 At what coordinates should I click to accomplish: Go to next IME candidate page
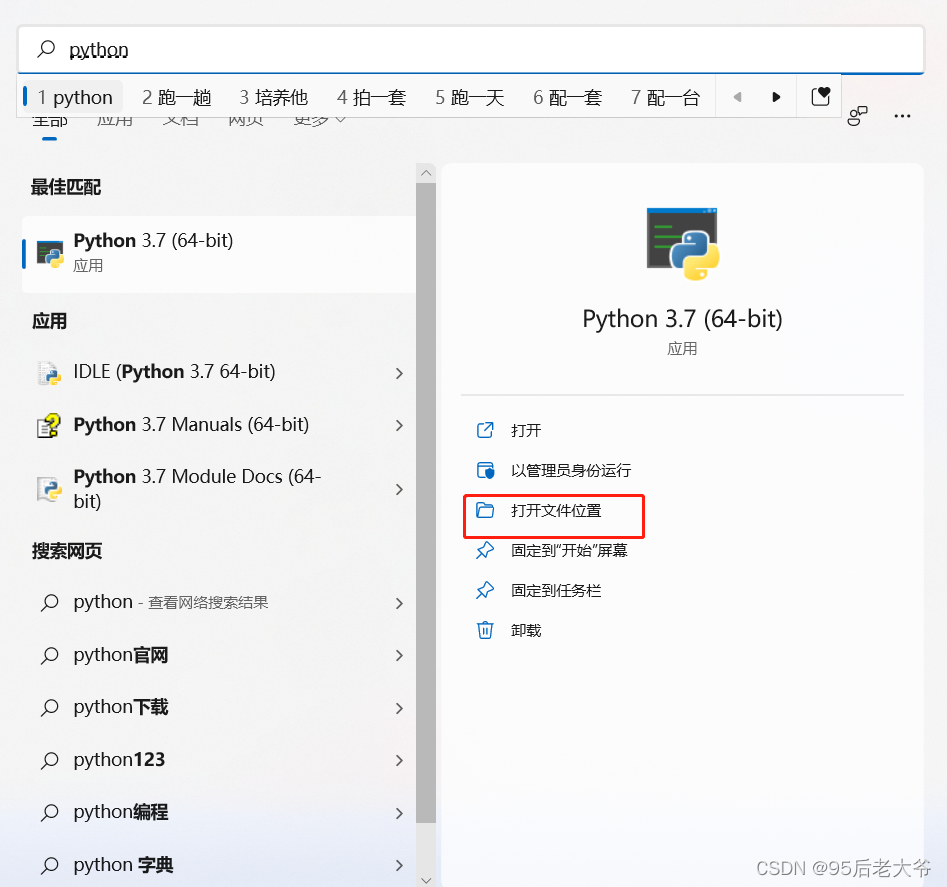click(776, 97)
